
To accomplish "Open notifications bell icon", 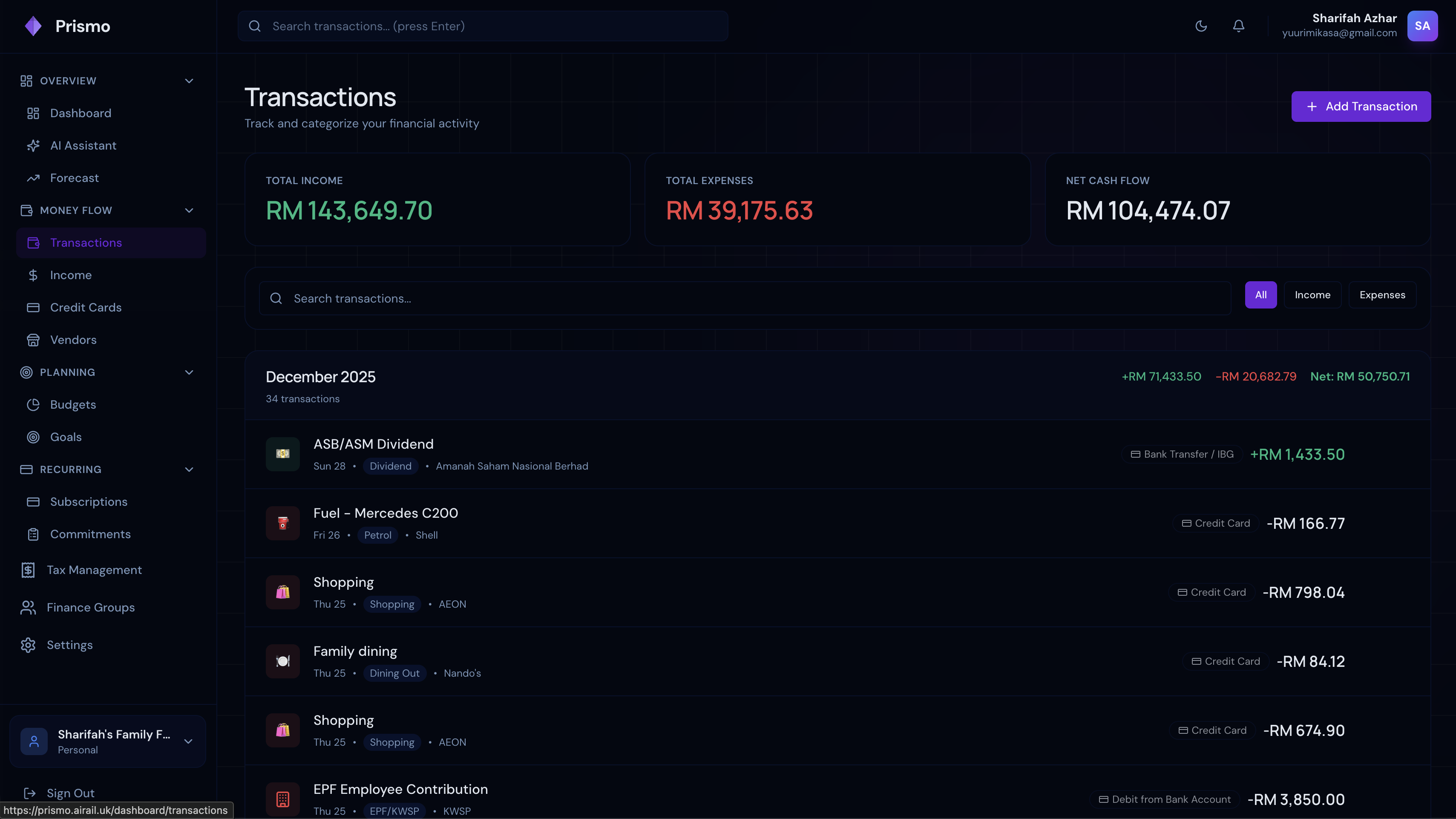I will 1238,26.
